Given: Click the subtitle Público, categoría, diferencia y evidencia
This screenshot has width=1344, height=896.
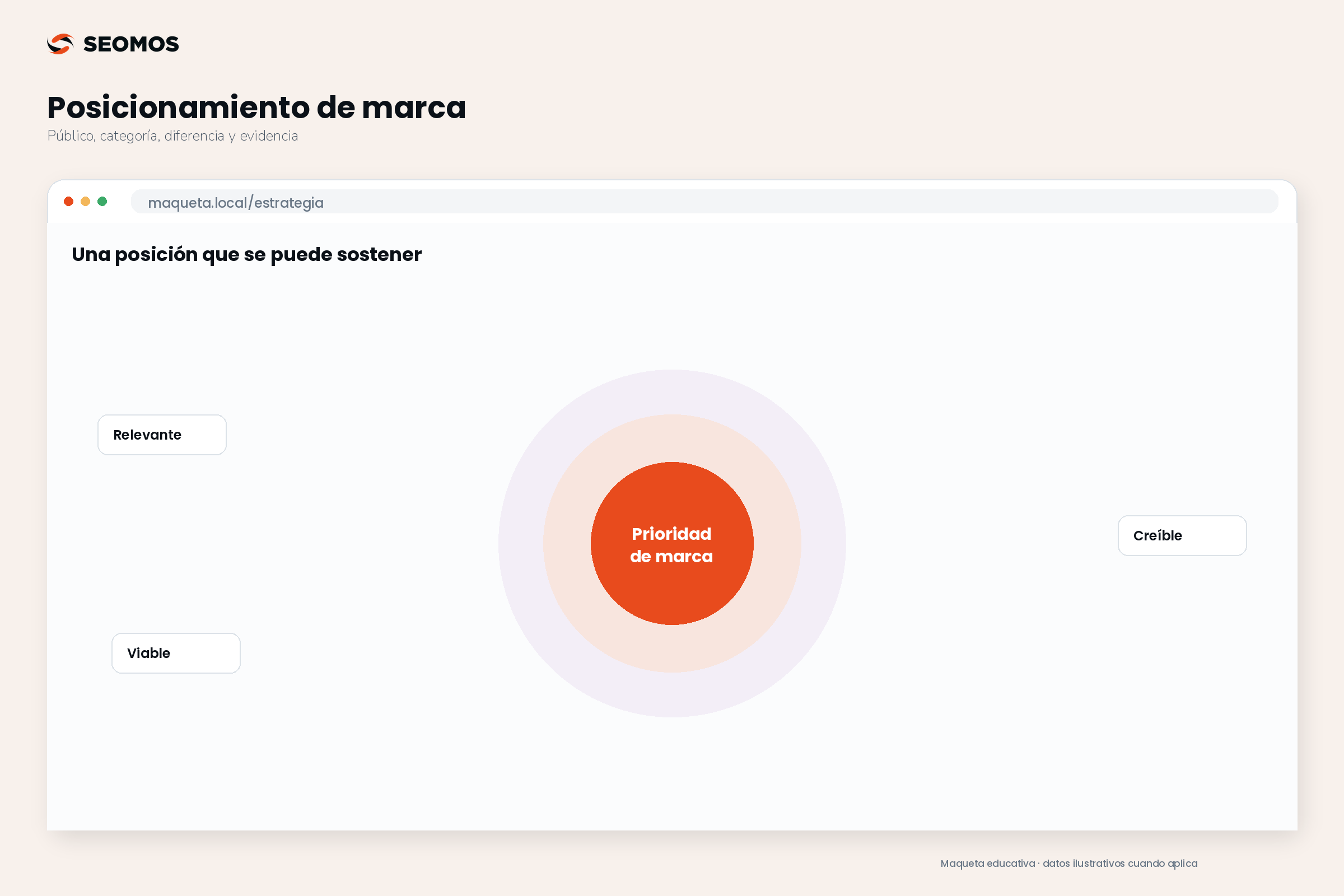Looking at the screenshot, I should tap(172, 136).
